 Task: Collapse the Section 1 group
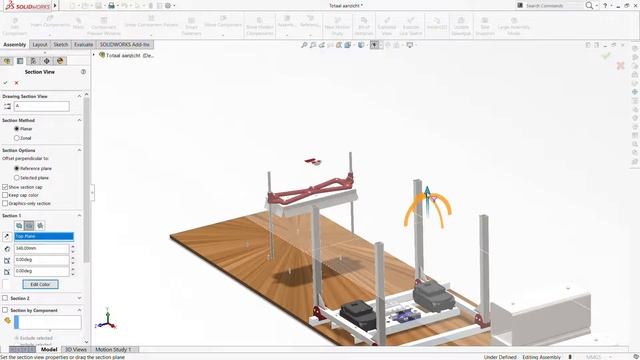[79, 216]
